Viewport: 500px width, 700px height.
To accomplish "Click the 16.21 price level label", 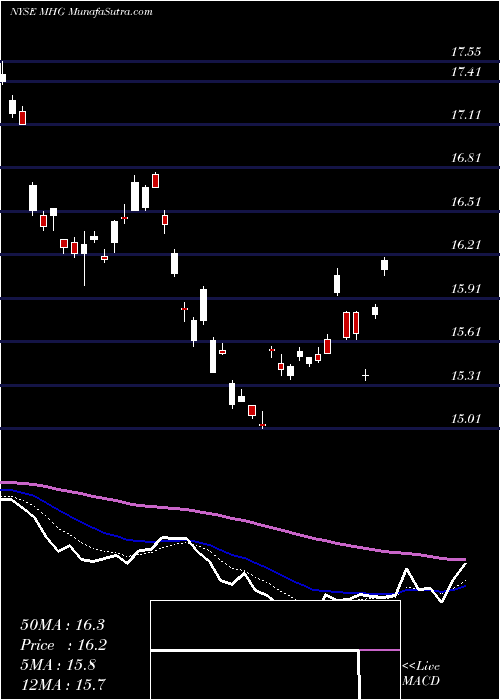I will point(466,245).
